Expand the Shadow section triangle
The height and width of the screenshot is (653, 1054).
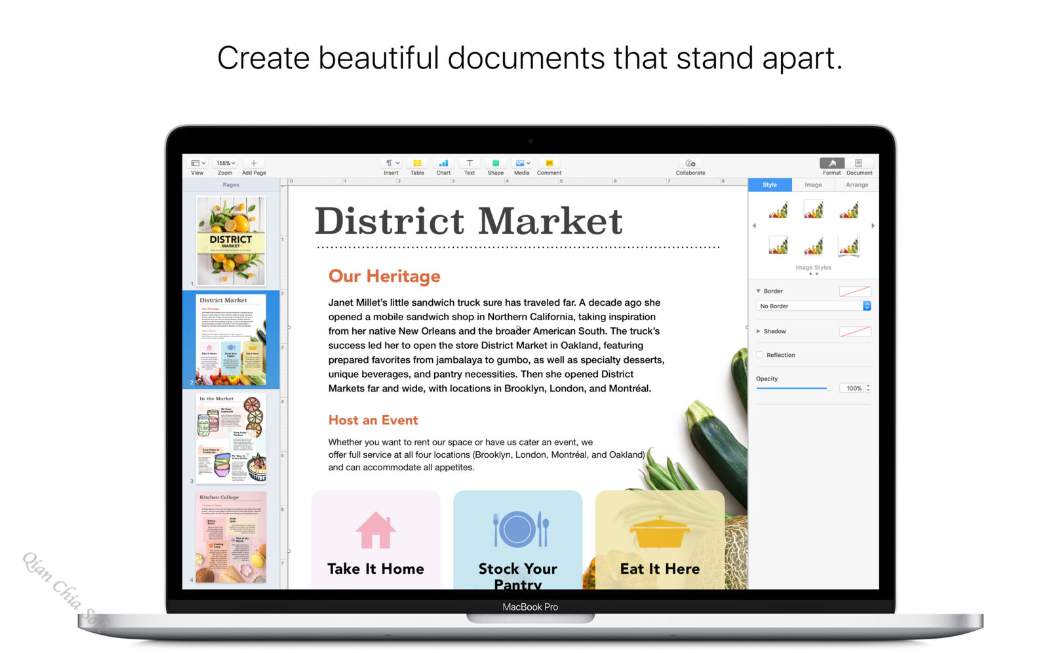click(758, 331)
